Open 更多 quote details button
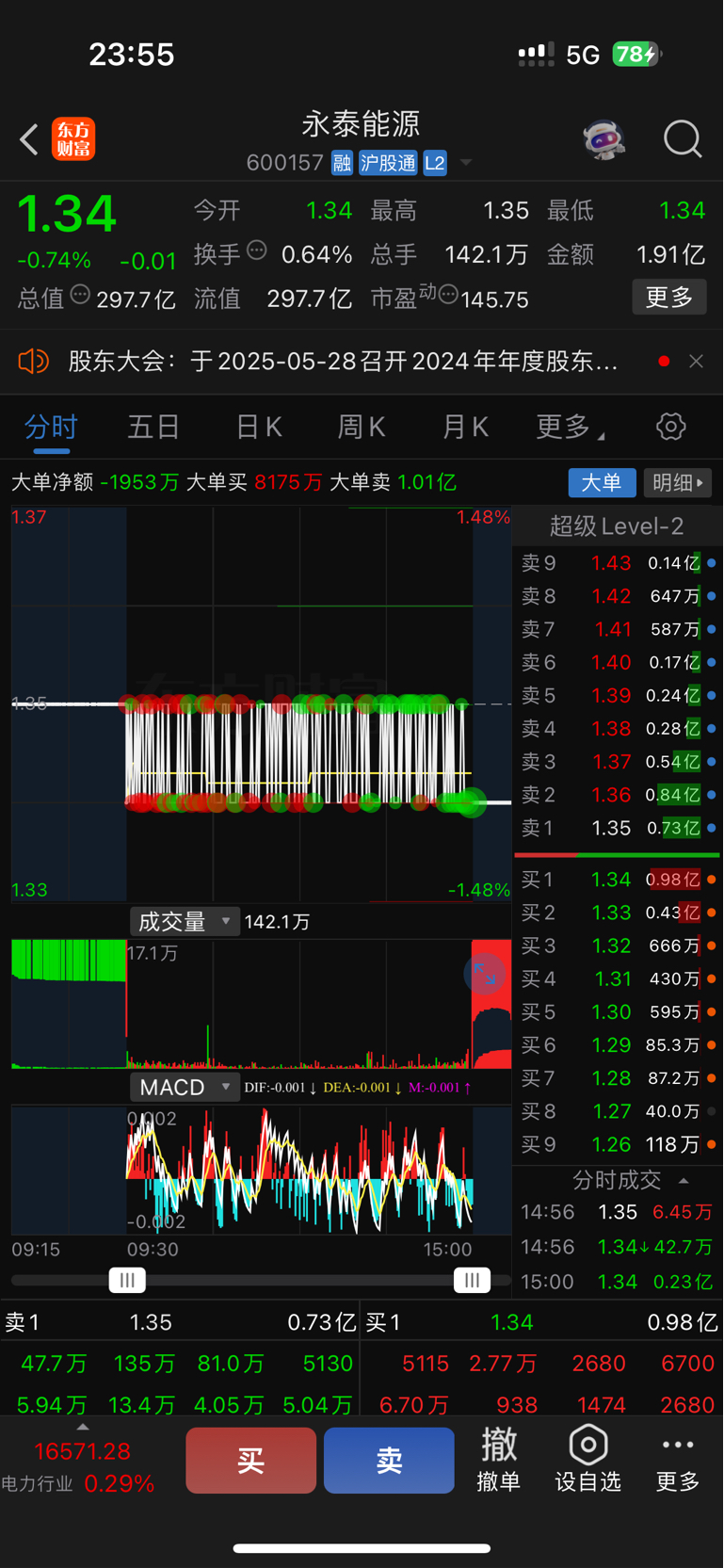 coord(669,298)
